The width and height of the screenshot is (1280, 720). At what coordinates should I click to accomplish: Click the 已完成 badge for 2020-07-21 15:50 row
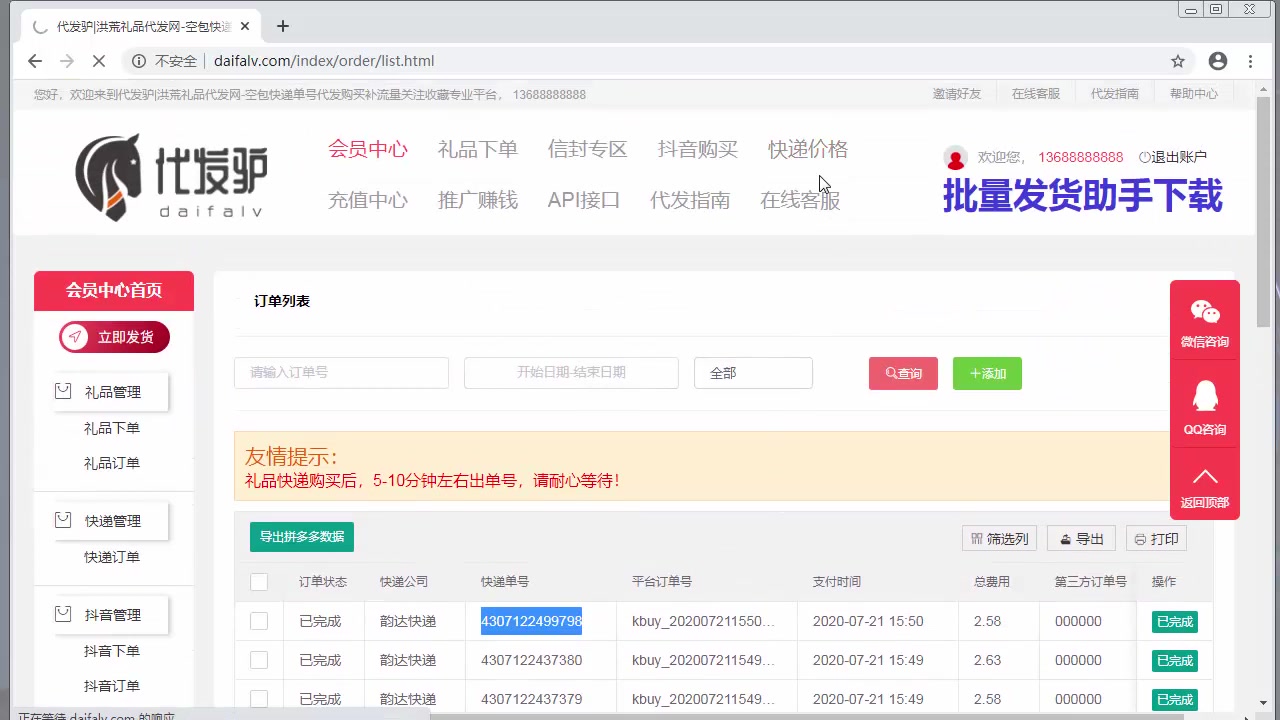pyautogui.click(x=1175, y=622)
